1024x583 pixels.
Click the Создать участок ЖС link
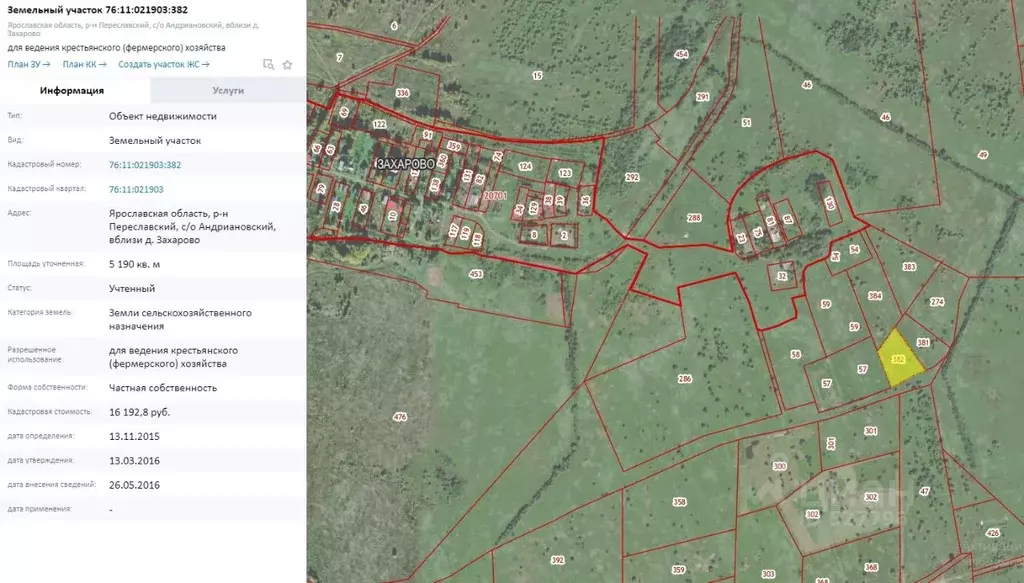163,64
